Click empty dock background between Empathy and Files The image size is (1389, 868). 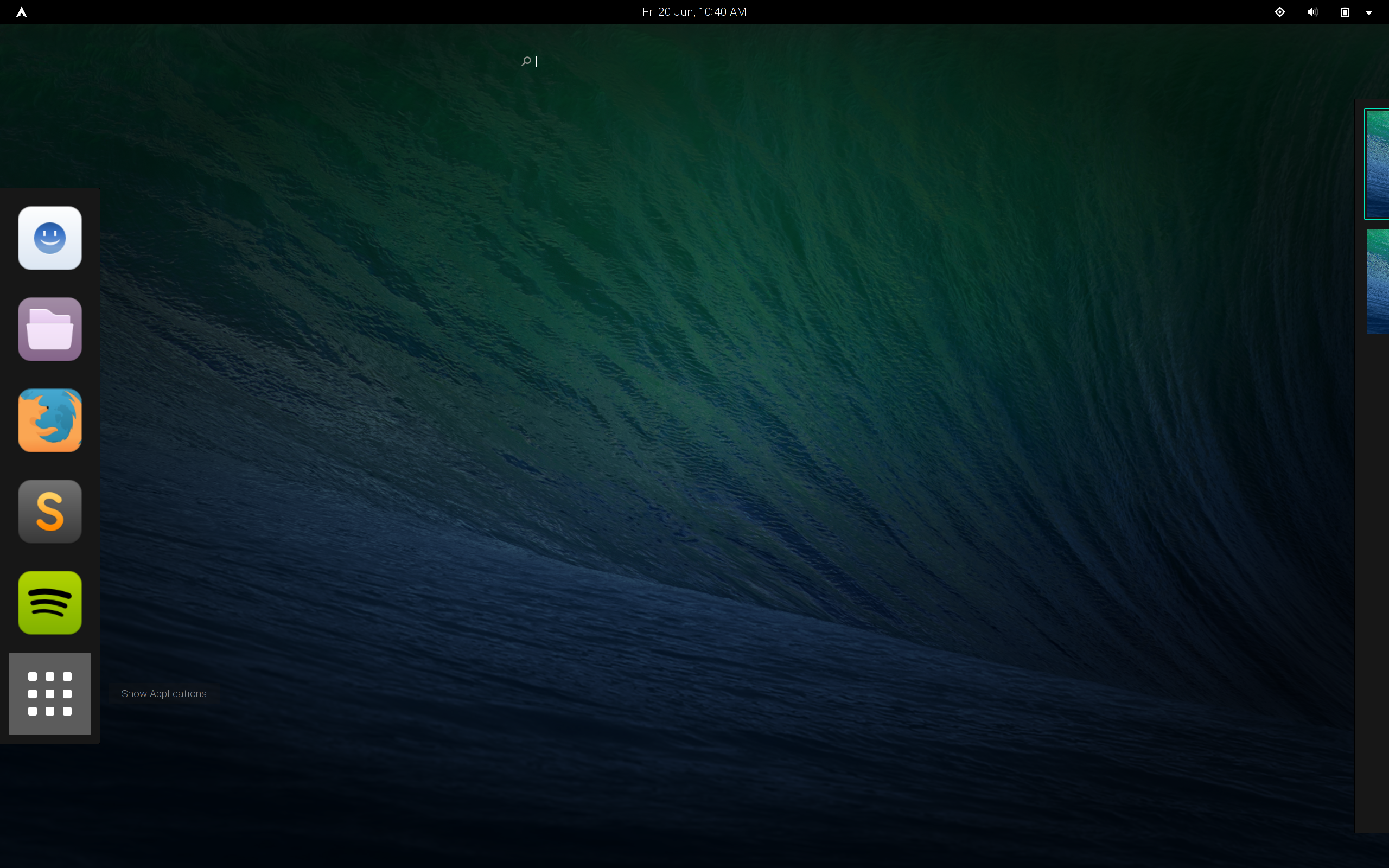tap(50, 284)
